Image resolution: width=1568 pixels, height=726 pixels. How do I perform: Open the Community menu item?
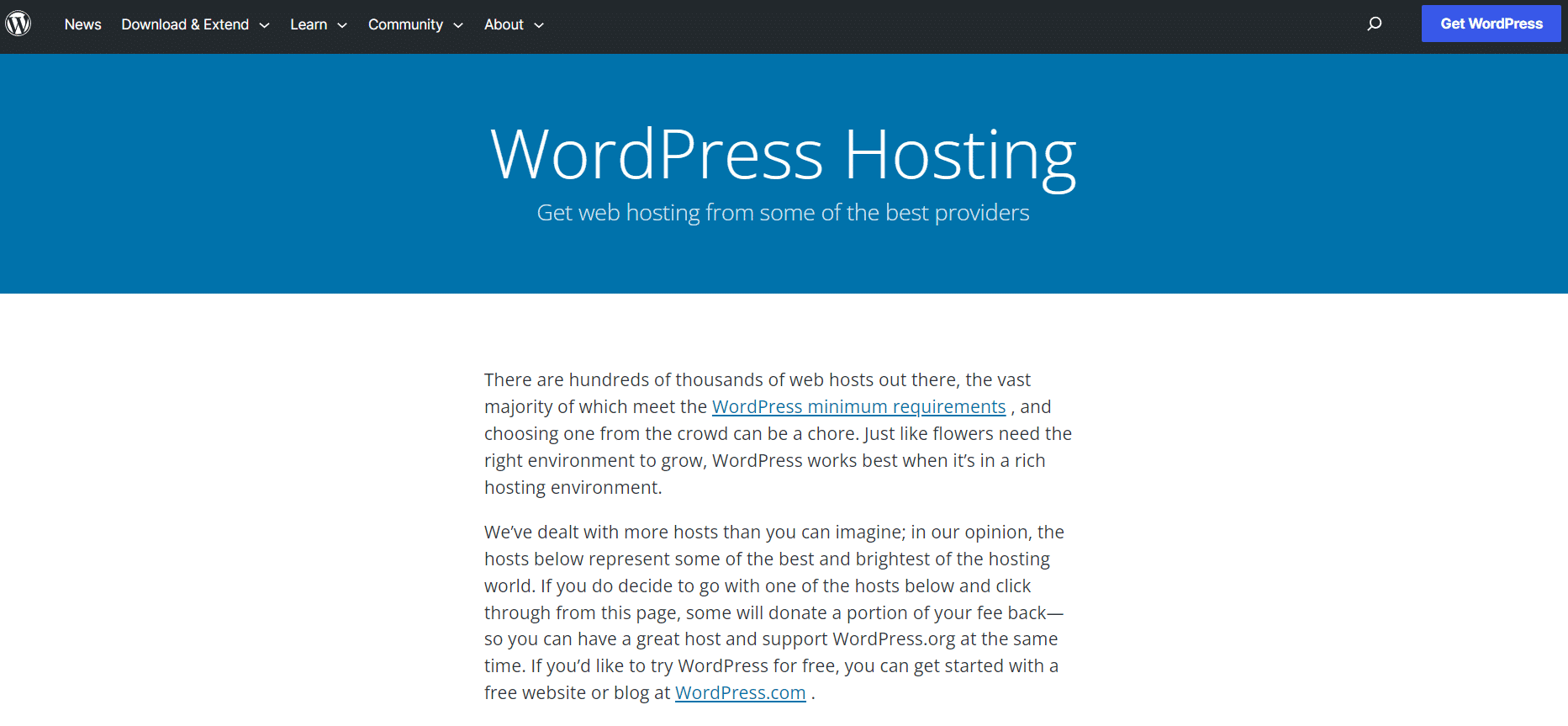[x=405, y=24]
